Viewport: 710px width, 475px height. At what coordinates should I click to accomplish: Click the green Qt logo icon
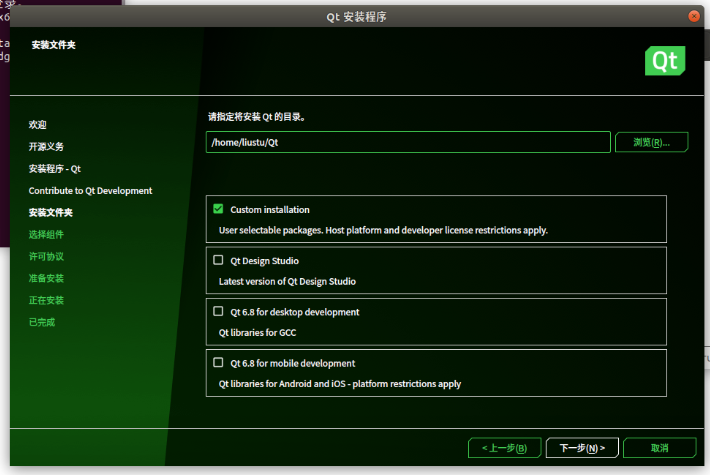(665, 60)
